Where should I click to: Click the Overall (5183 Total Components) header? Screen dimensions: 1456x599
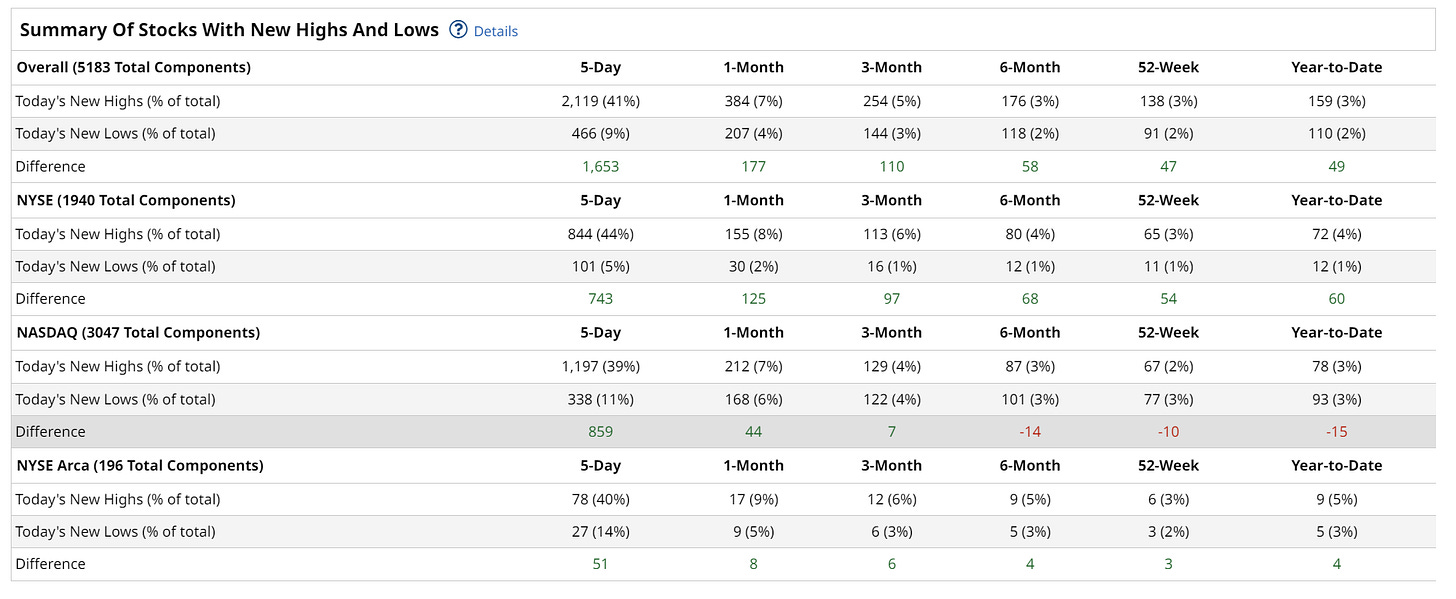(x=134, y=68)
